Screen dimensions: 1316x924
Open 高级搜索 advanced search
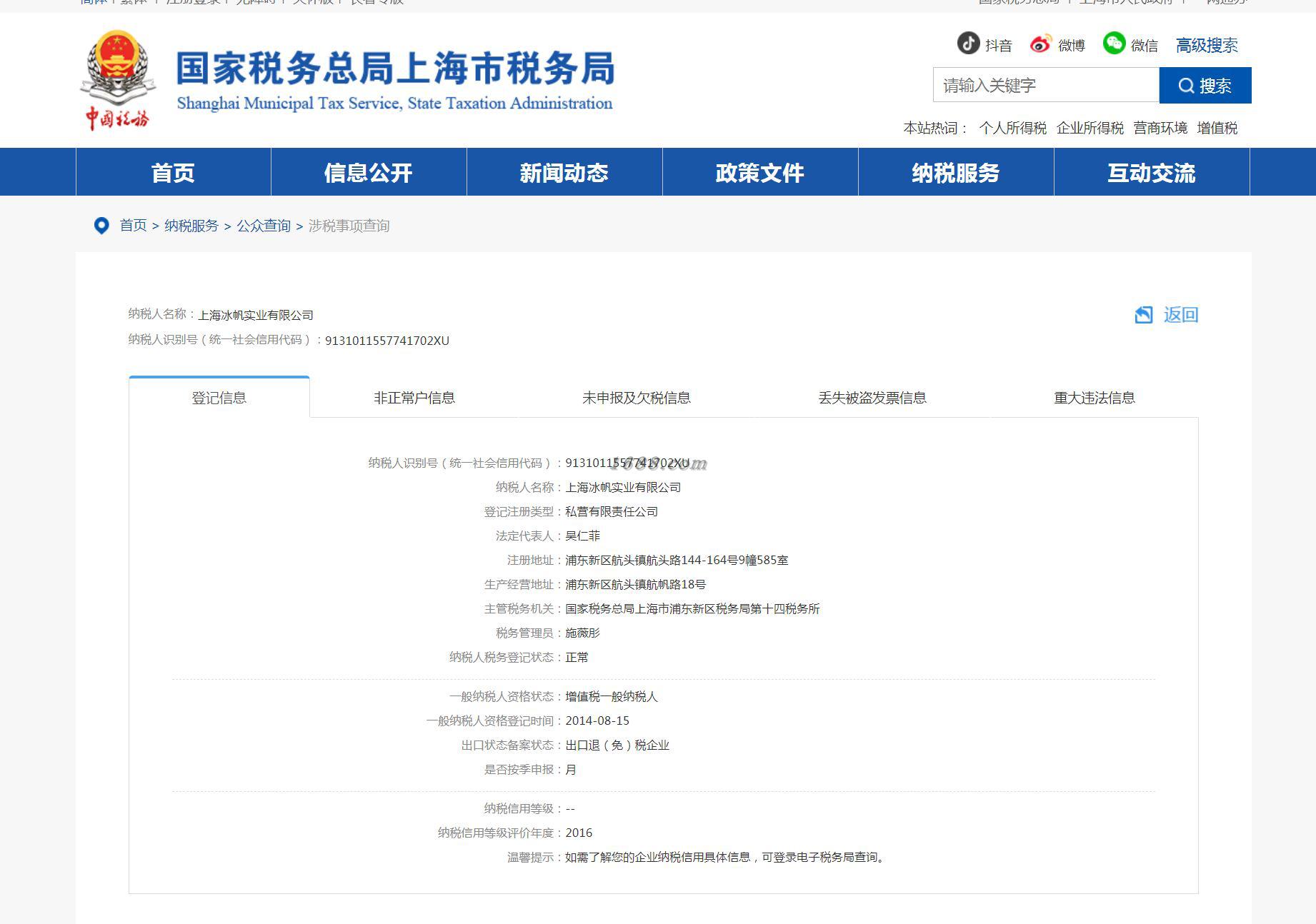[x=1207, y=46]
